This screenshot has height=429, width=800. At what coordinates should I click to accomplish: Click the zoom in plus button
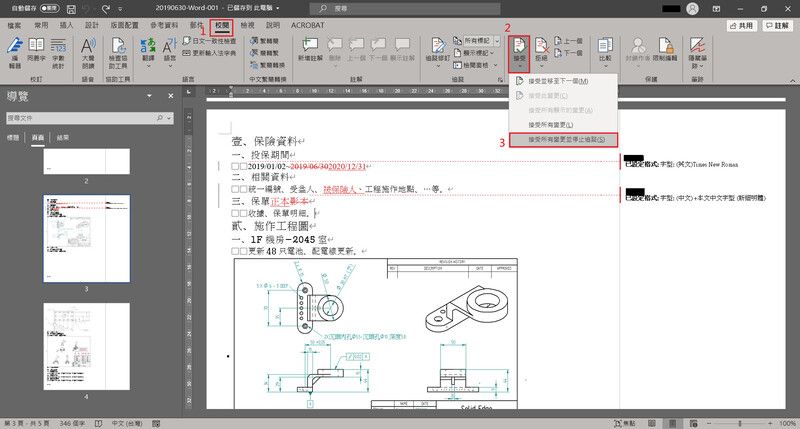[x=770, y=423]
